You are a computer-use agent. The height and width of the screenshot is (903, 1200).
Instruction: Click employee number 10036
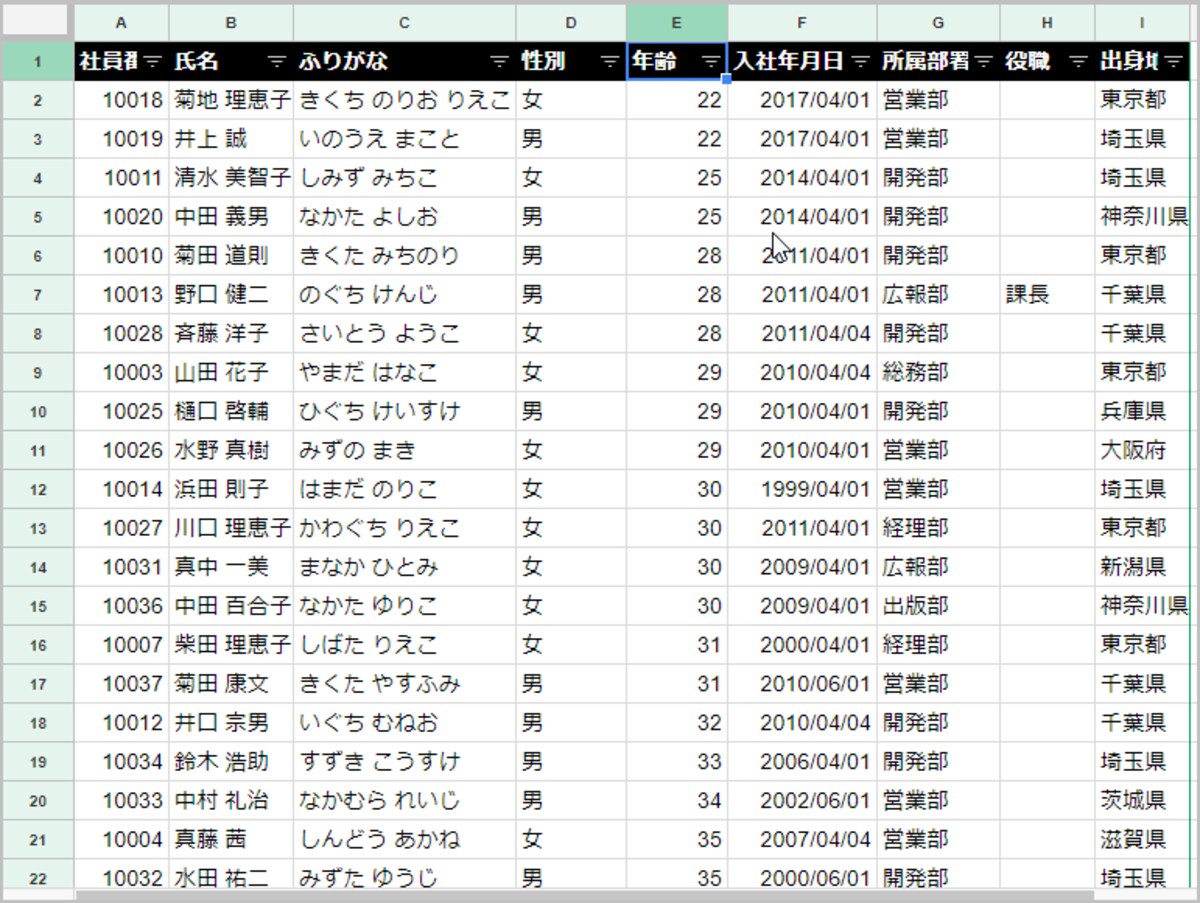(x=122, y=607)
